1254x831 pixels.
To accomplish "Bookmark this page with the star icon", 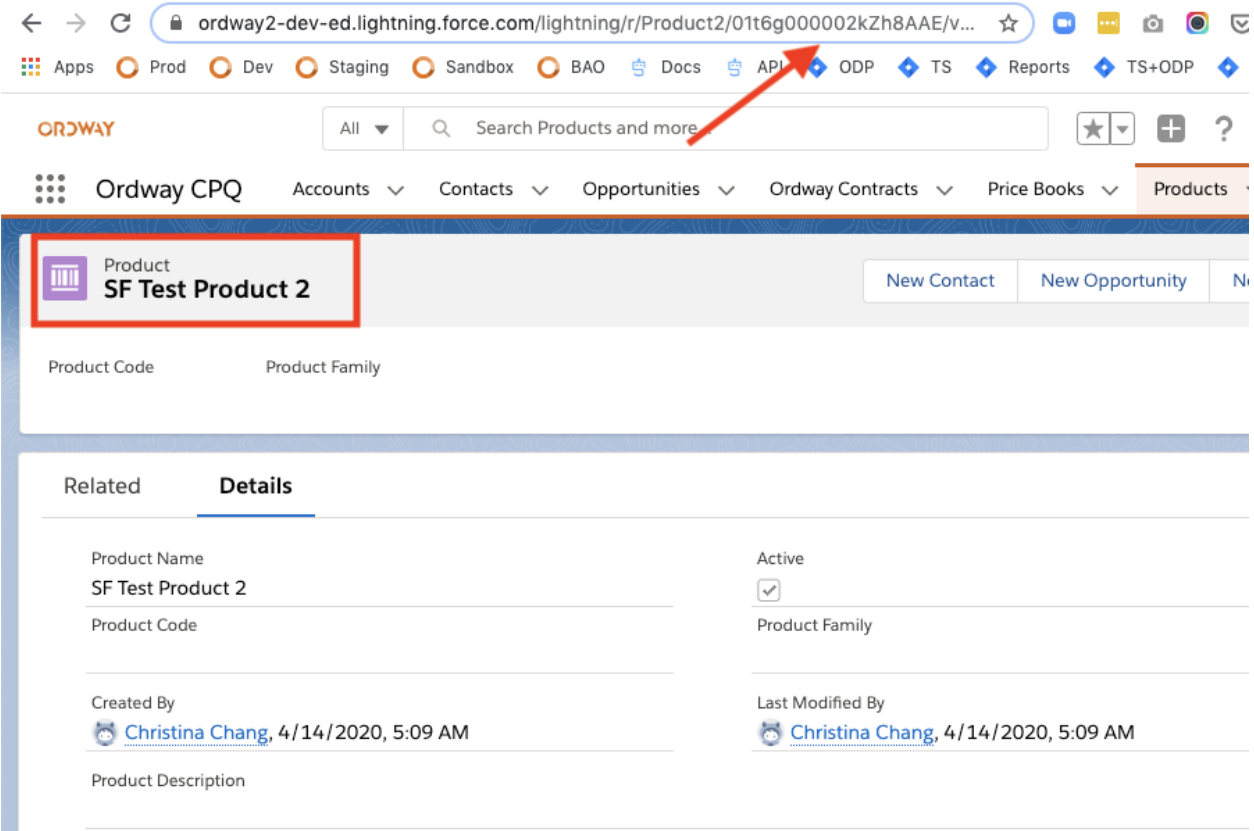I will pyautogui.click(x=1008, y=23).
